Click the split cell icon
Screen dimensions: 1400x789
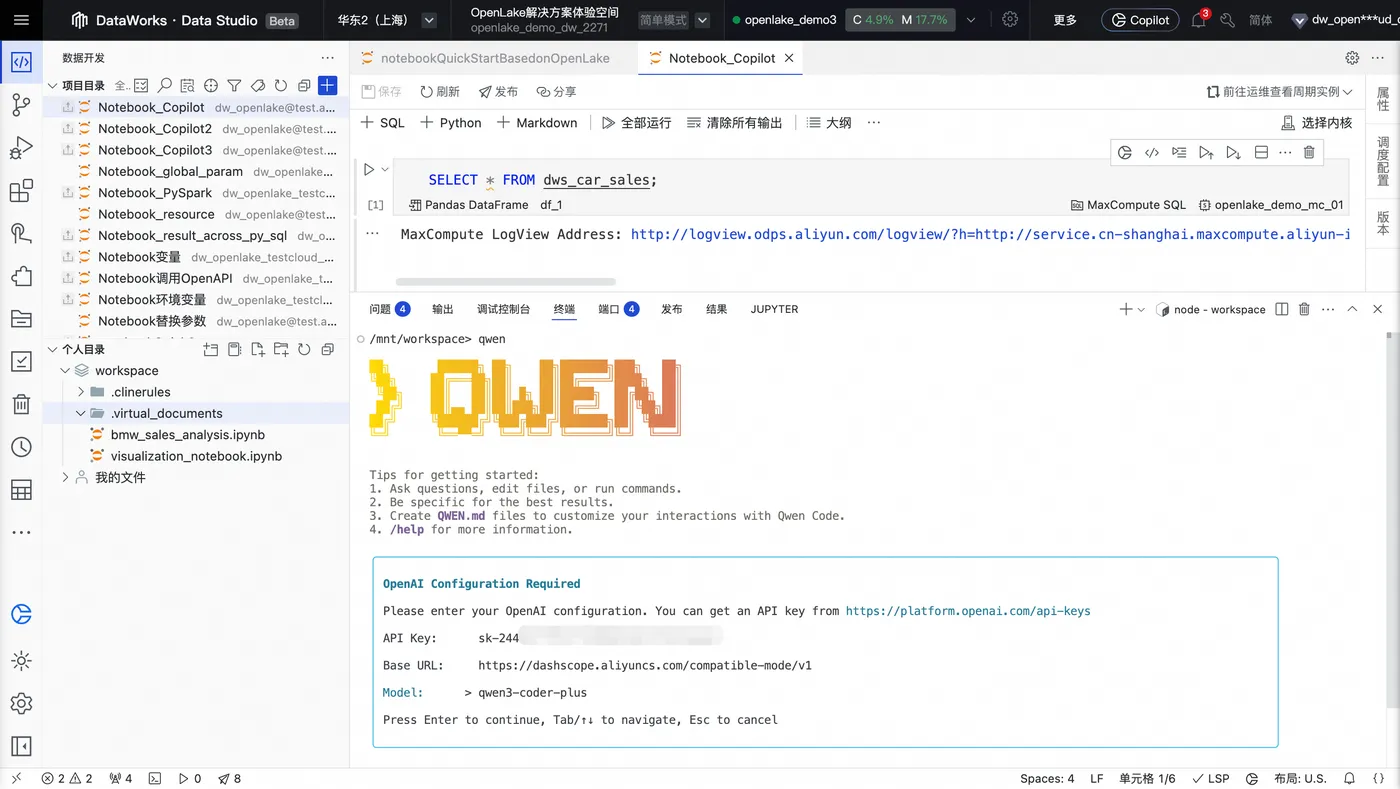[1261, 152]
